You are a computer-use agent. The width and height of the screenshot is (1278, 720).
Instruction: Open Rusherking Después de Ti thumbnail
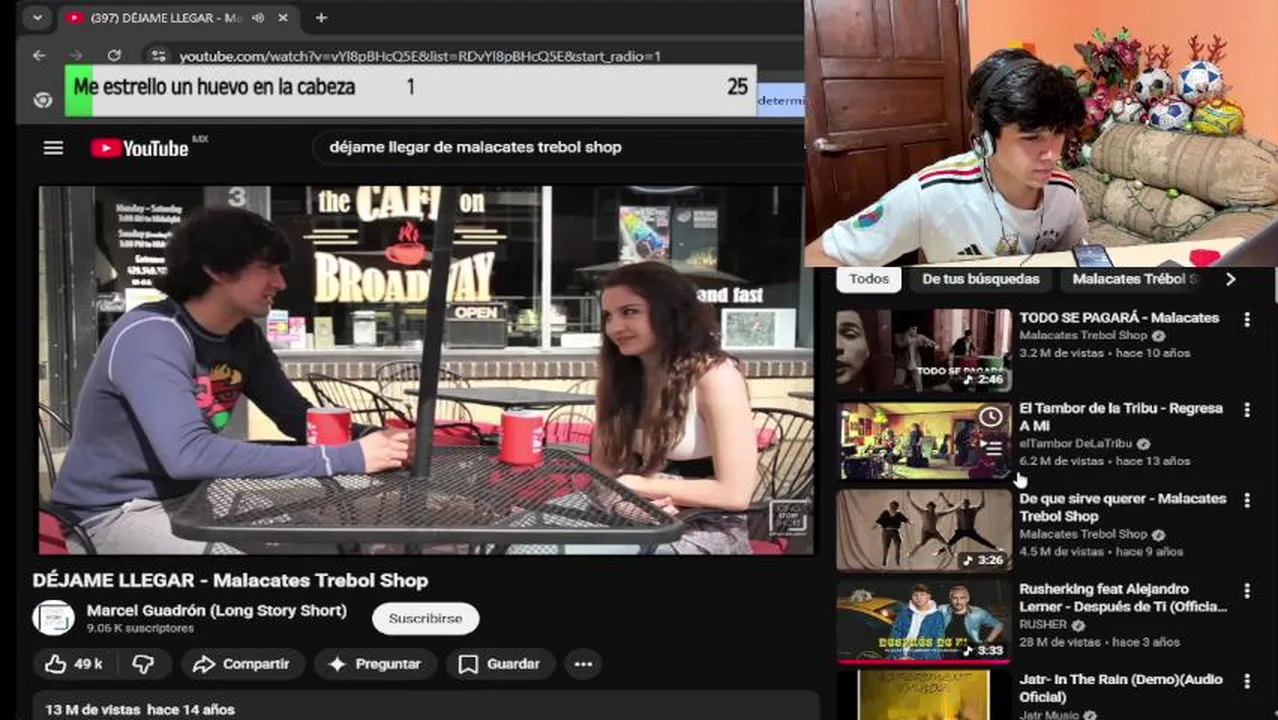(924, 621)
